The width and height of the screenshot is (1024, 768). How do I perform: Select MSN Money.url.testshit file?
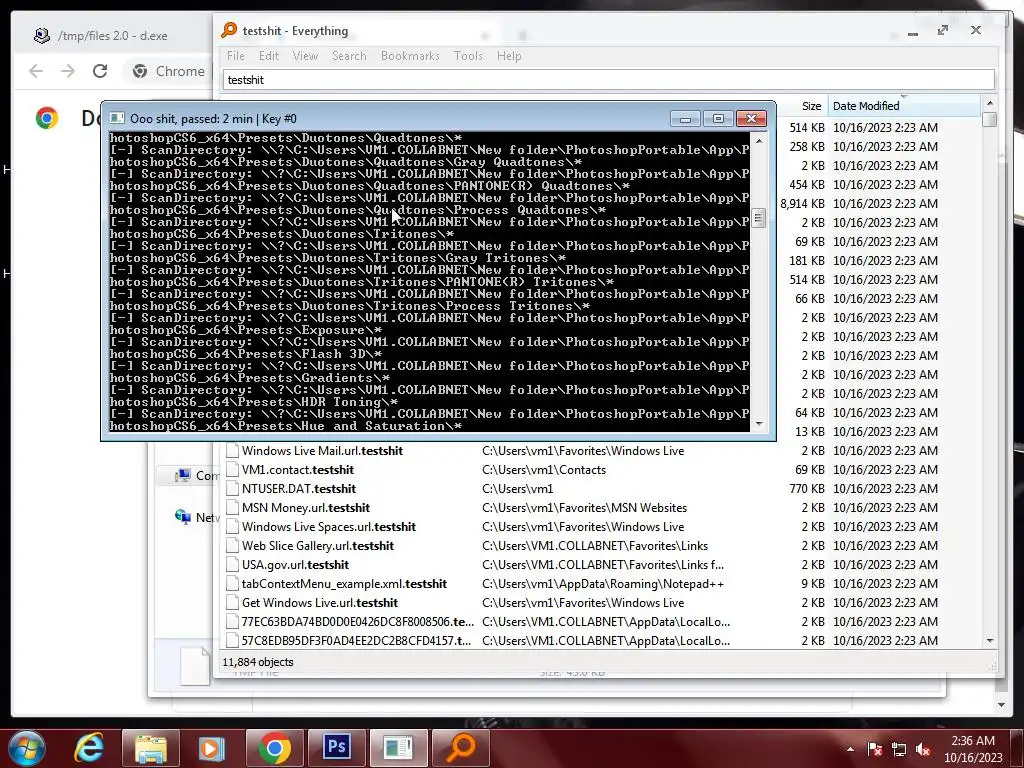[x=306, y=507]
